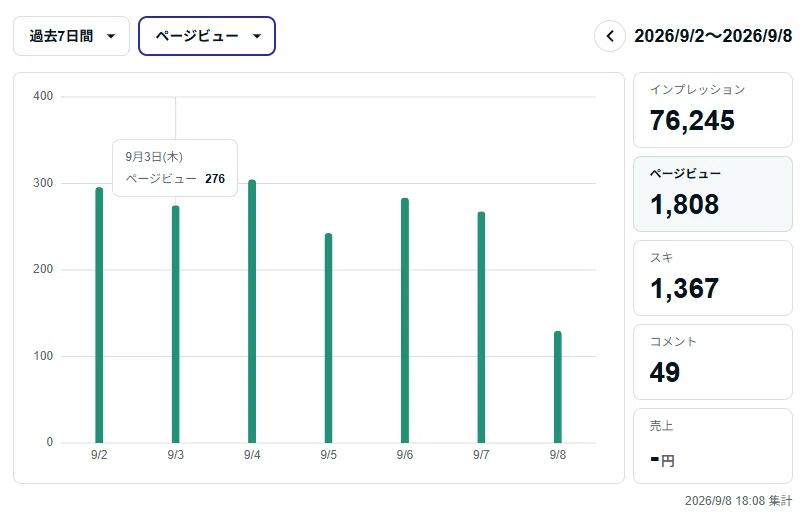Select the スキ 1,367 card
The image size is (810, 518).
713,278
